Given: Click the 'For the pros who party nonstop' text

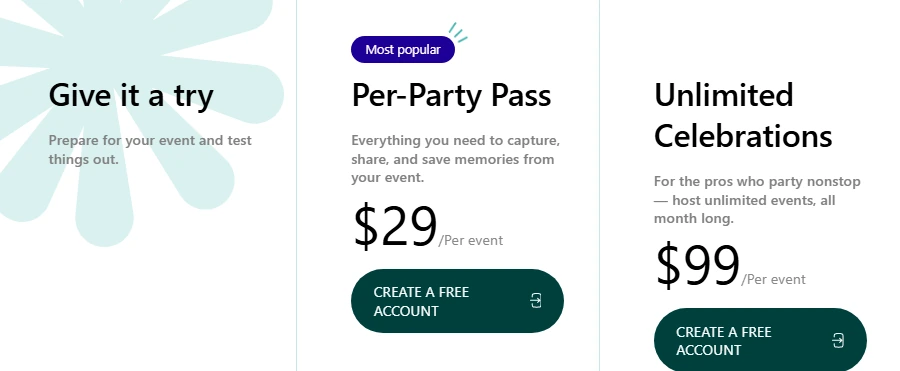Looking at the screenshot, I should (757, 200).
